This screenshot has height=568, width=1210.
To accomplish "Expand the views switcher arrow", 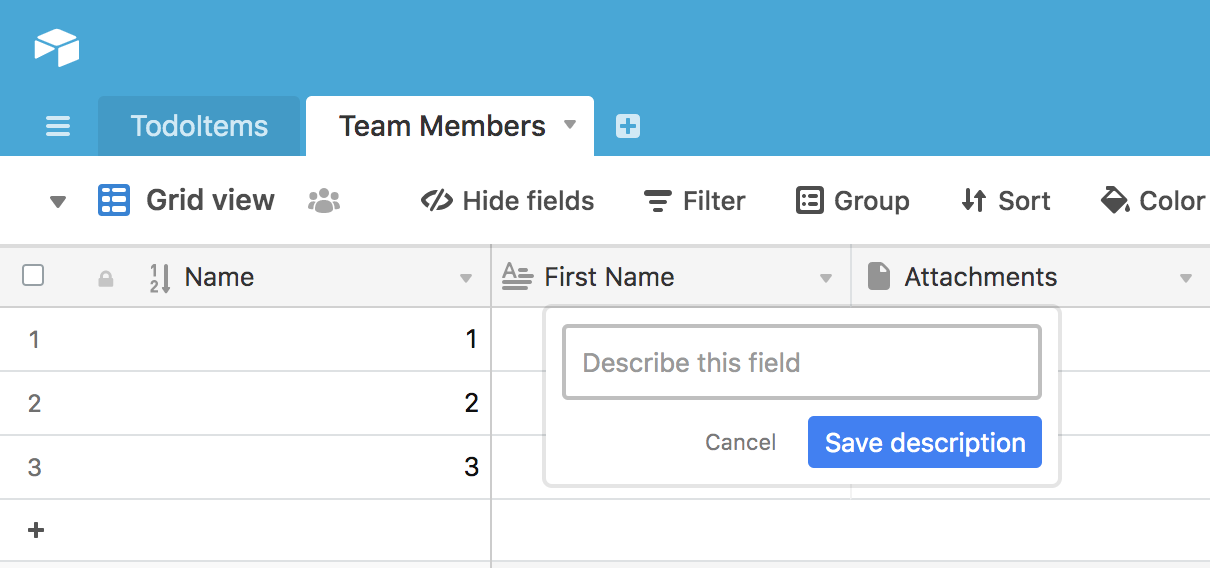I will click(58, 202).
